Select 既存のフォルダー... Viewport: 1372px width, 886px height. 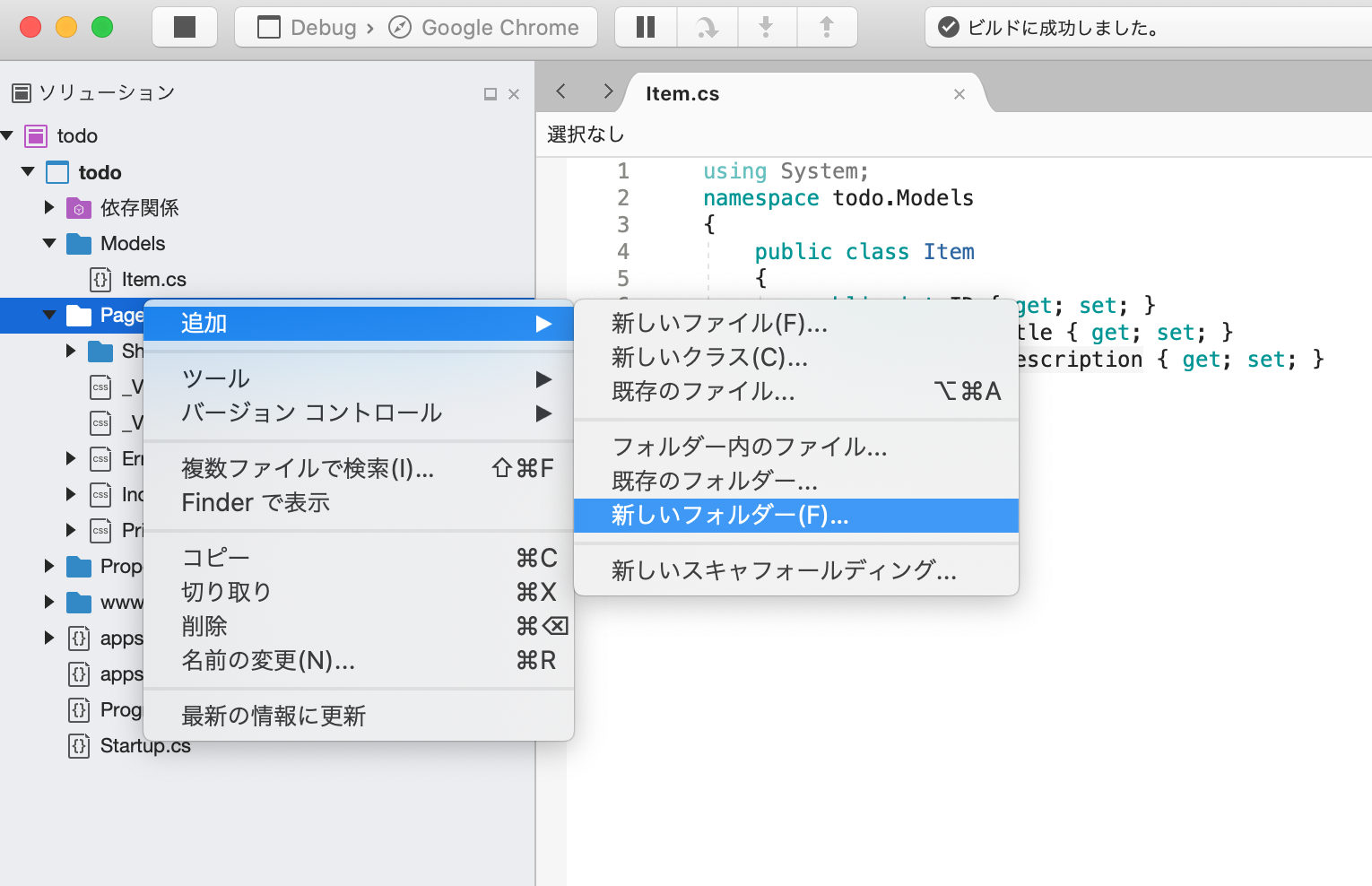pyautogui.click(x=796, y=482)
